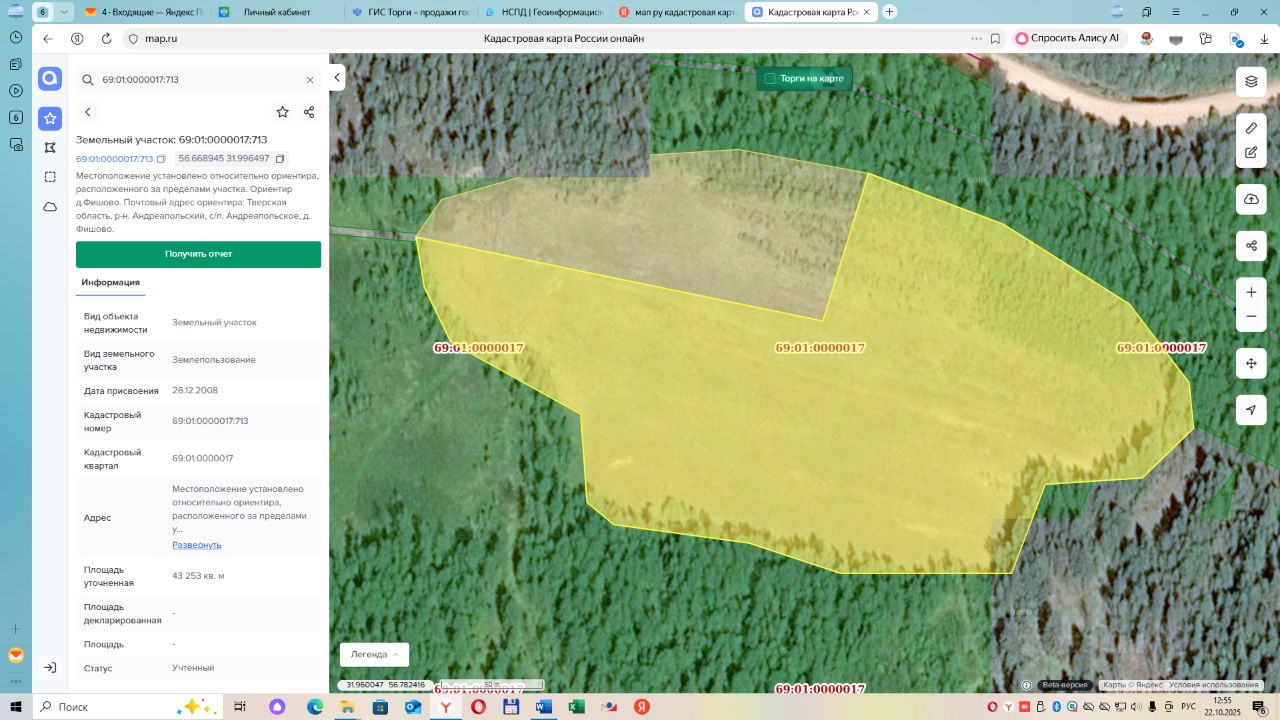Activate the draw/edit tool on map
Screen dimensions: 1280x720
pyautogui.click(x=1251, y=153)
